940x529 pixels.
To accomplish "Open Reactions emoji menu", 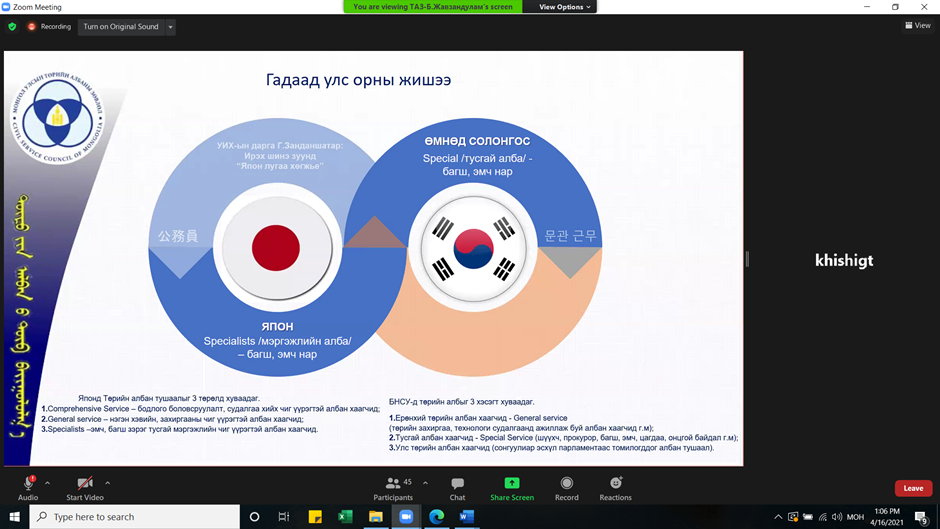I will (x=615, y=488).
